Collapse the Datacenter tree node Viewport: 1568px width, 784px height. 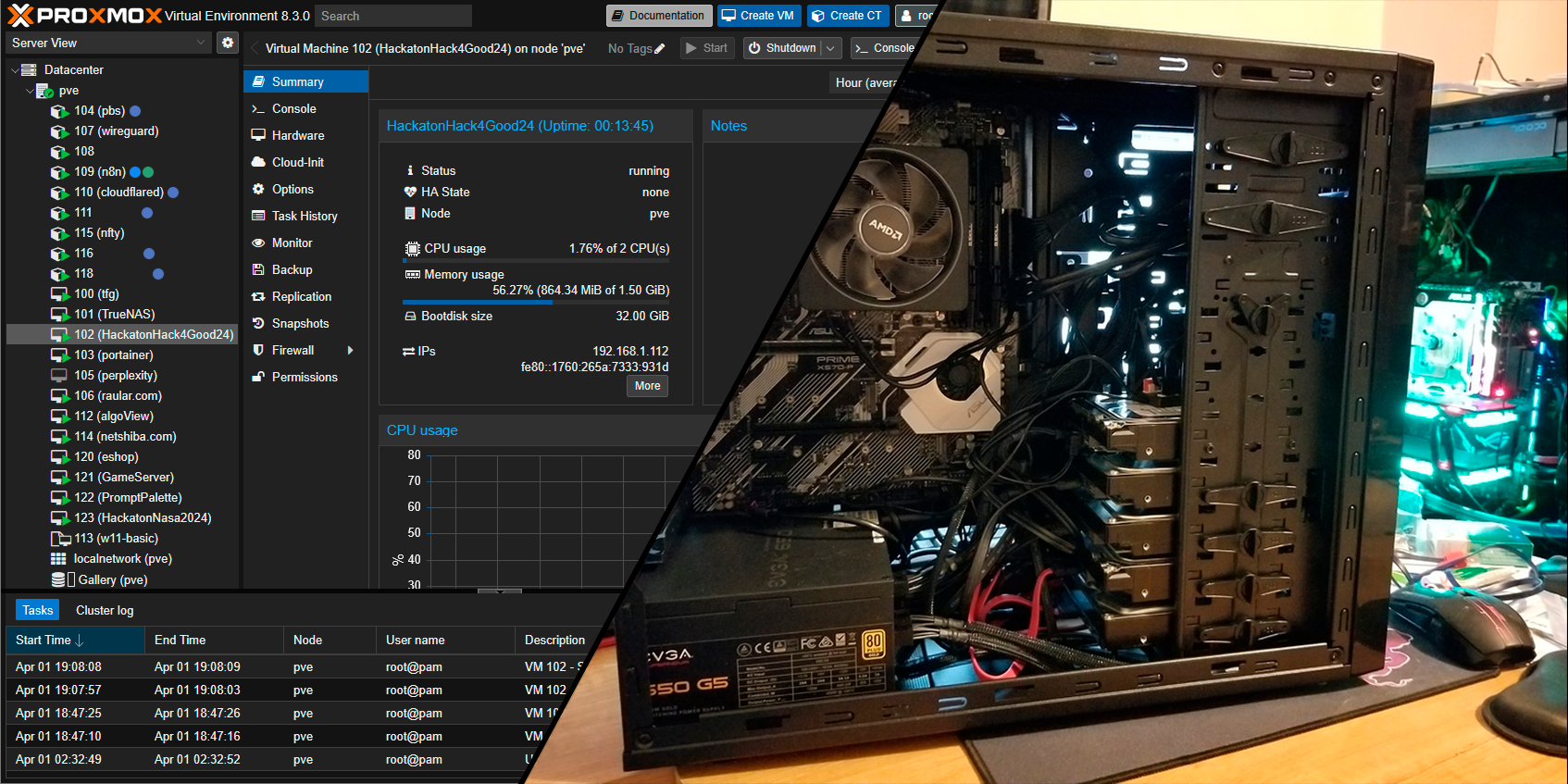[x=14, y=70]
